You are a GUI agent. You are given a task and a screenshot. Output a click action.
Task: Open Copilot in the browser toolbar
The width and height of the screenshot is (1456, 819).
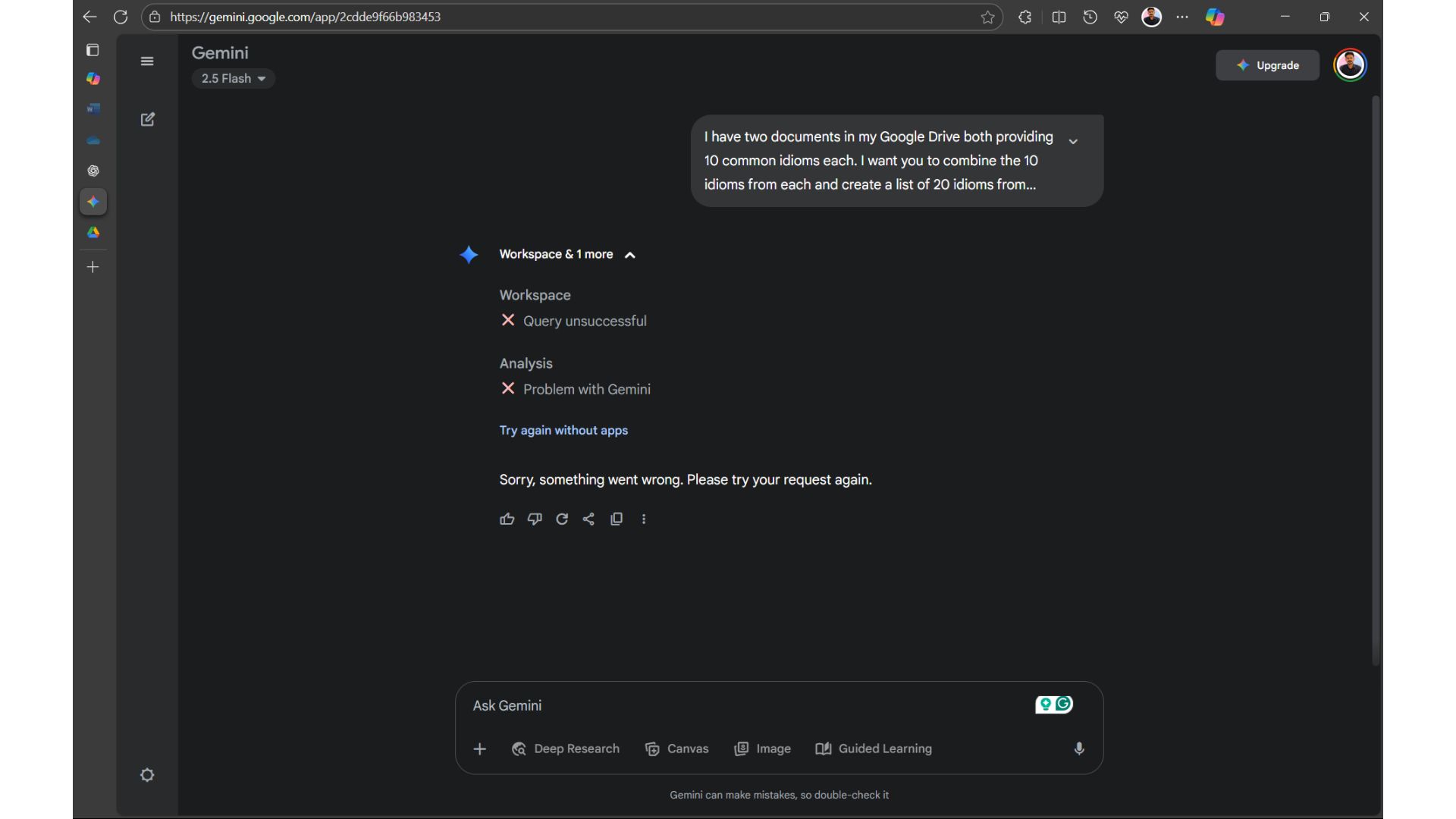(1215, 17)
